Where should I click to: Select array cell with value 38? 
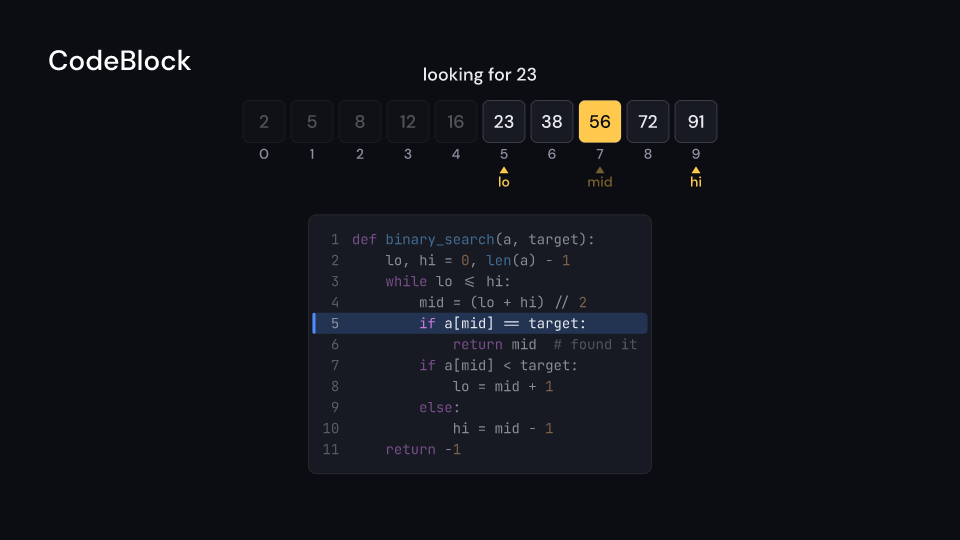[x=552, y=122]
